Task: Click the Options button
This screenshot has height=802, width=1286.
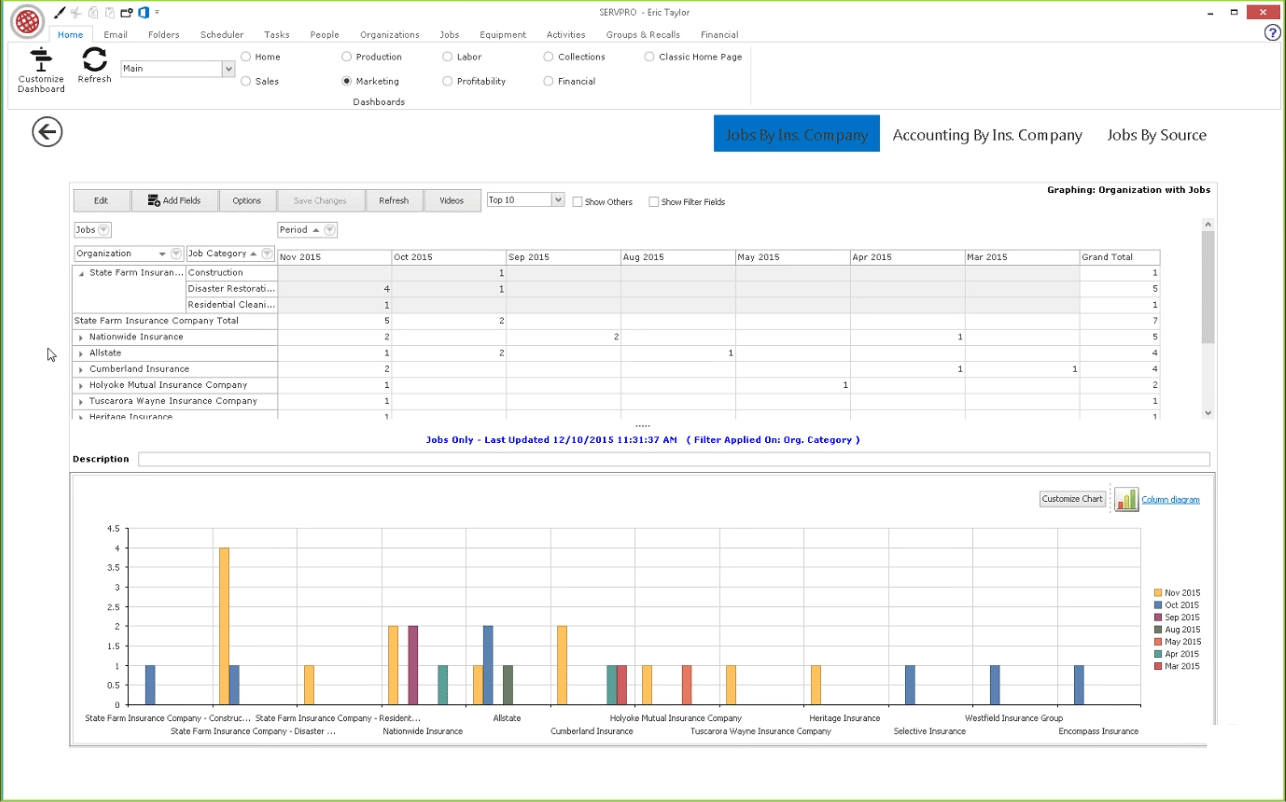Action: click(247, 201)
